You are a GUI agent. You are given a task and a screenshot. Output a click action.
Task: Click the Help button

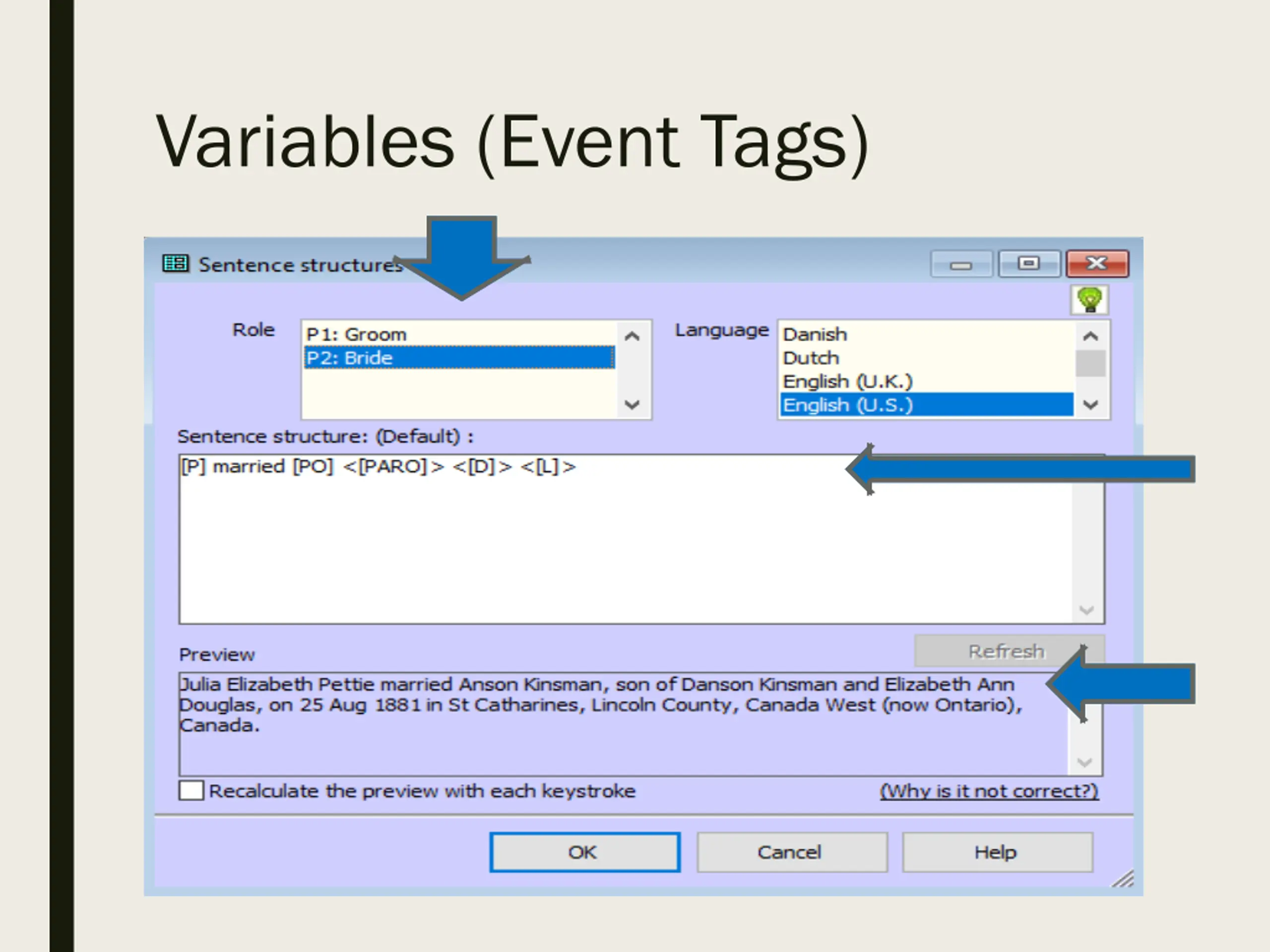[x=997, y=852]
